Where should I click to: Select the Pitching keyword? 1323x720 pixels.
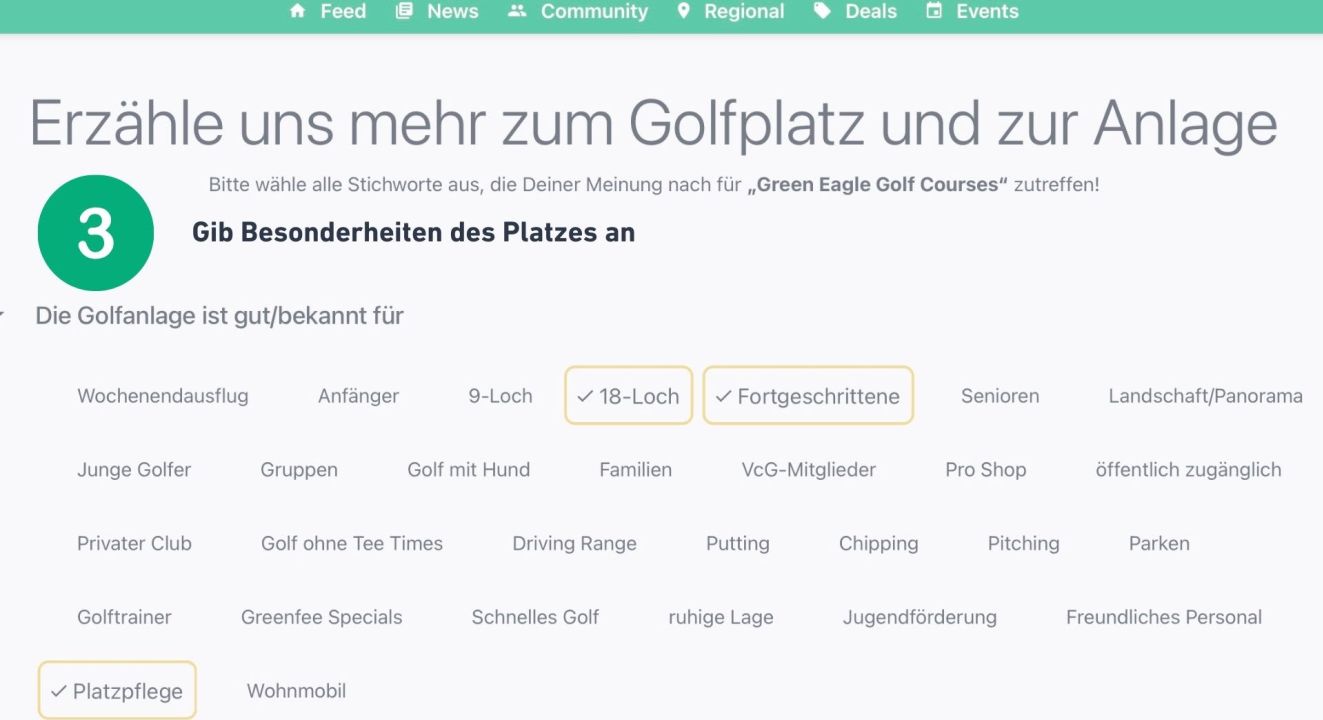(x=1024, y=544)
